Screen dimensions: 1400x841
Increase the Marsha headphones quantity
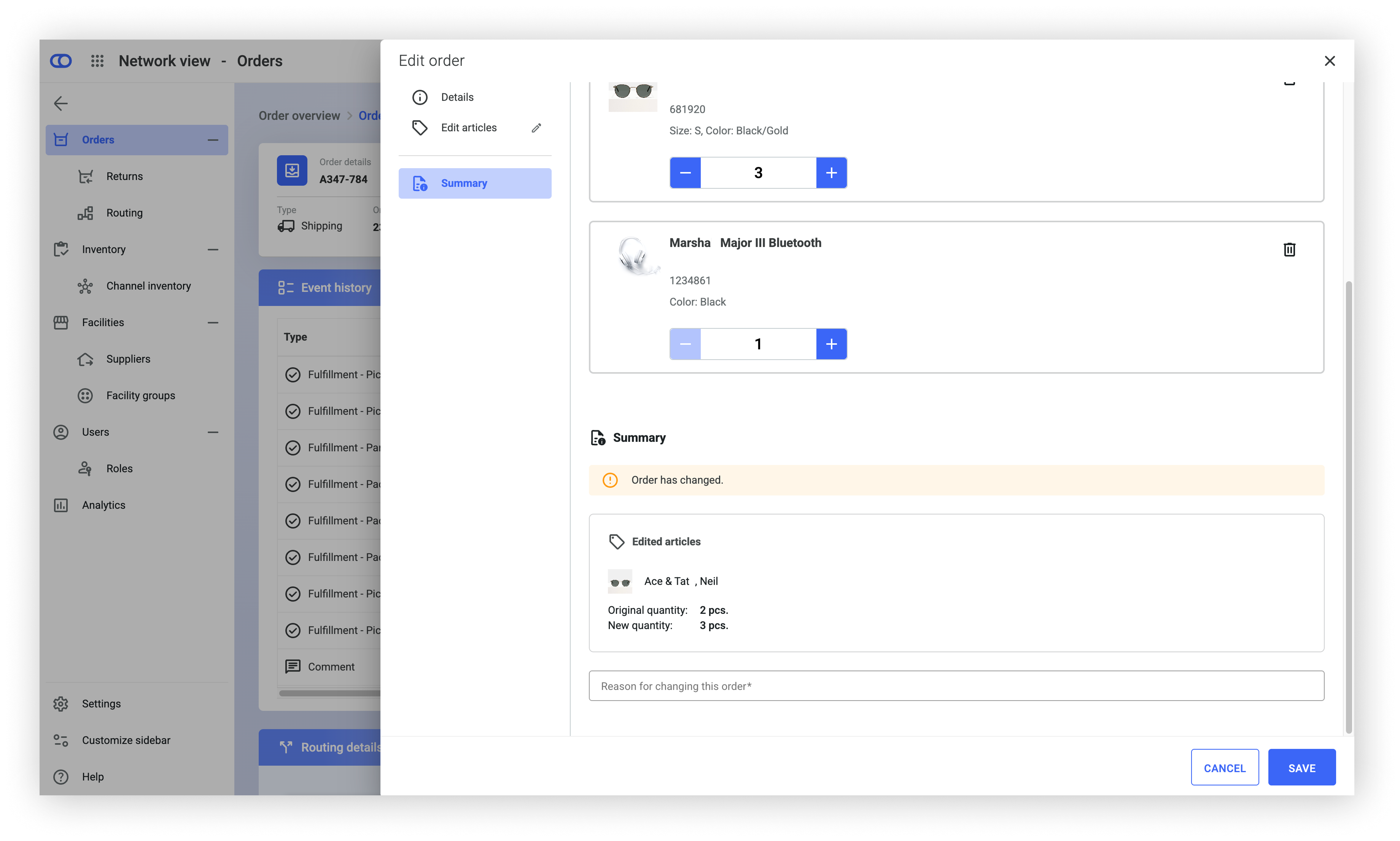[x=831, y=344]
